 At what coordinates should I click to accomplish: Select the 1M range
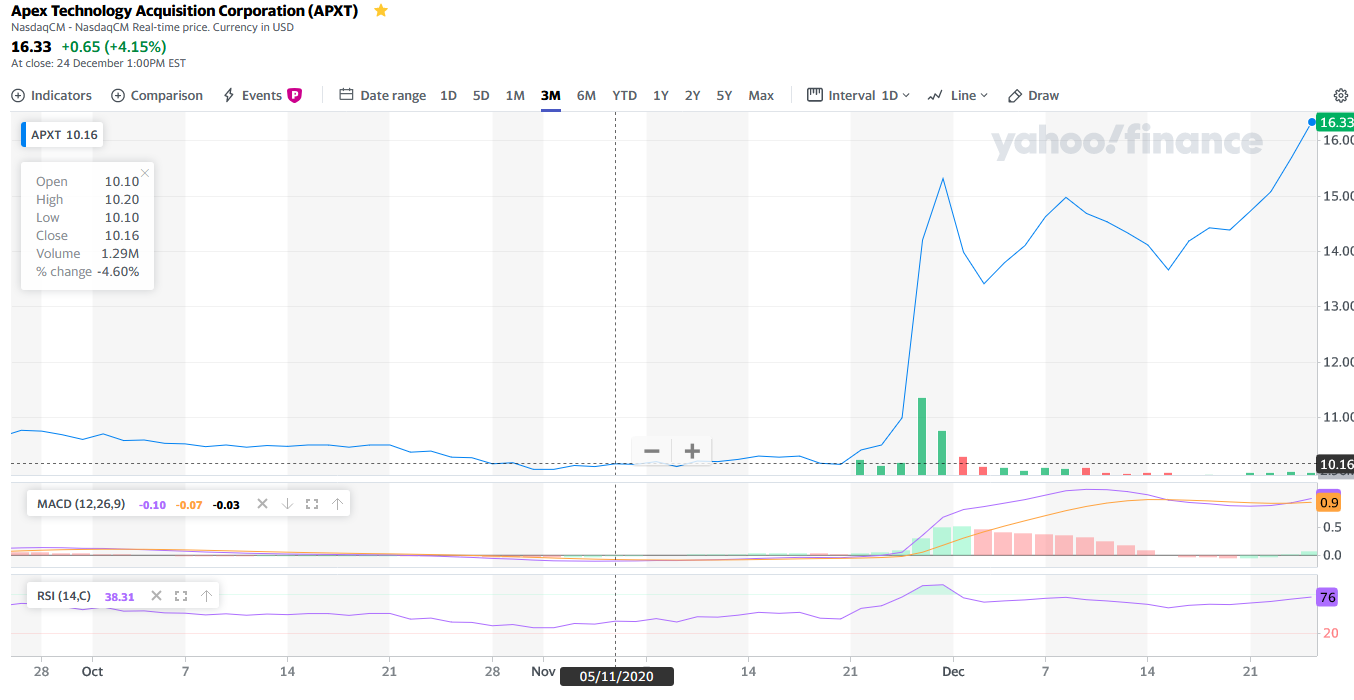click(x=515, y=96)
